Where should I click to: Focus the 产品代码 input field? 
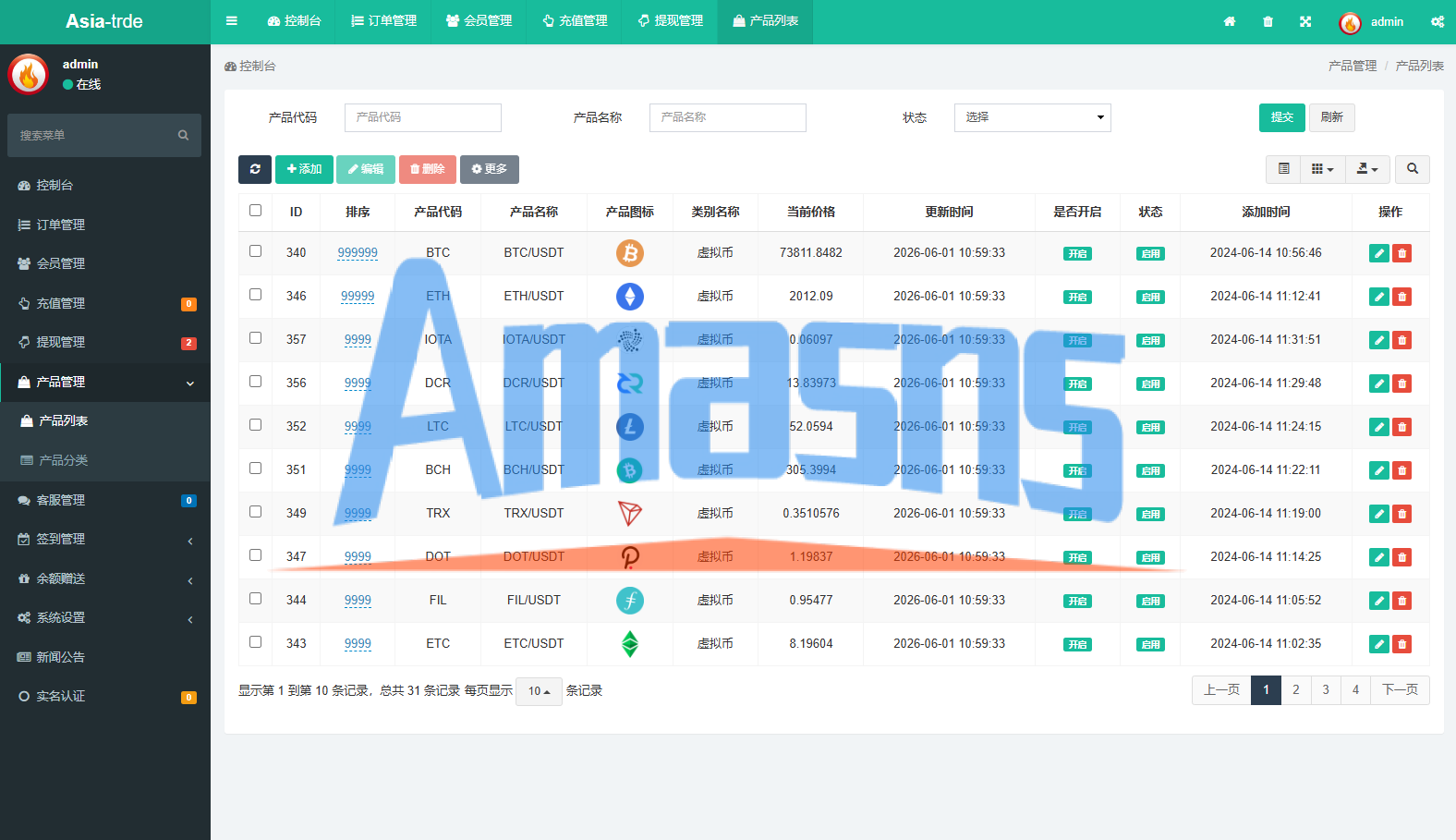click(423, 117)
